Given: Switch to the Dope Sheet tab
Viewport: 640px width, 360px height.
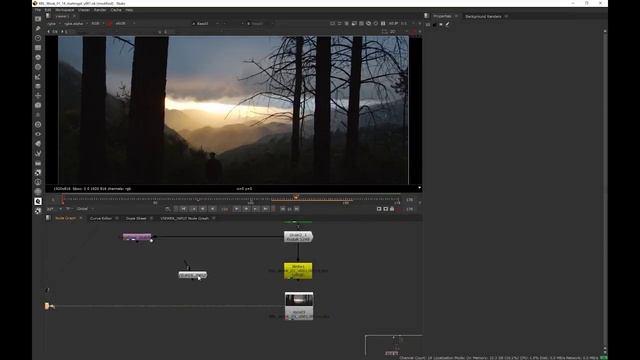Looking at the screenshot, I should (x=136, y=218).
